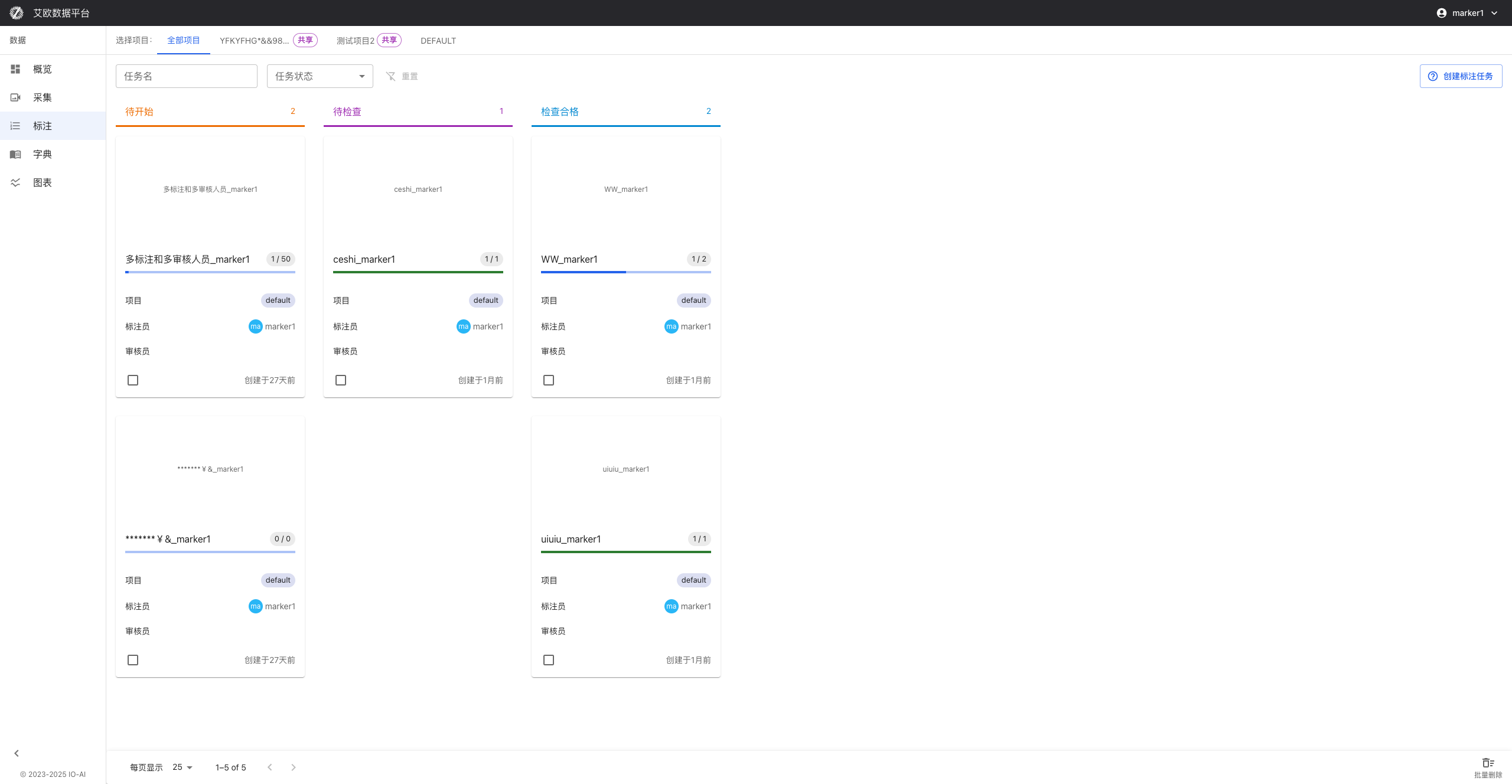Screen dimensions: 1512x784
Task: Check the uiuiu_marker1 task checkbox
Action: pyautogui.click(x=549, y=660)
